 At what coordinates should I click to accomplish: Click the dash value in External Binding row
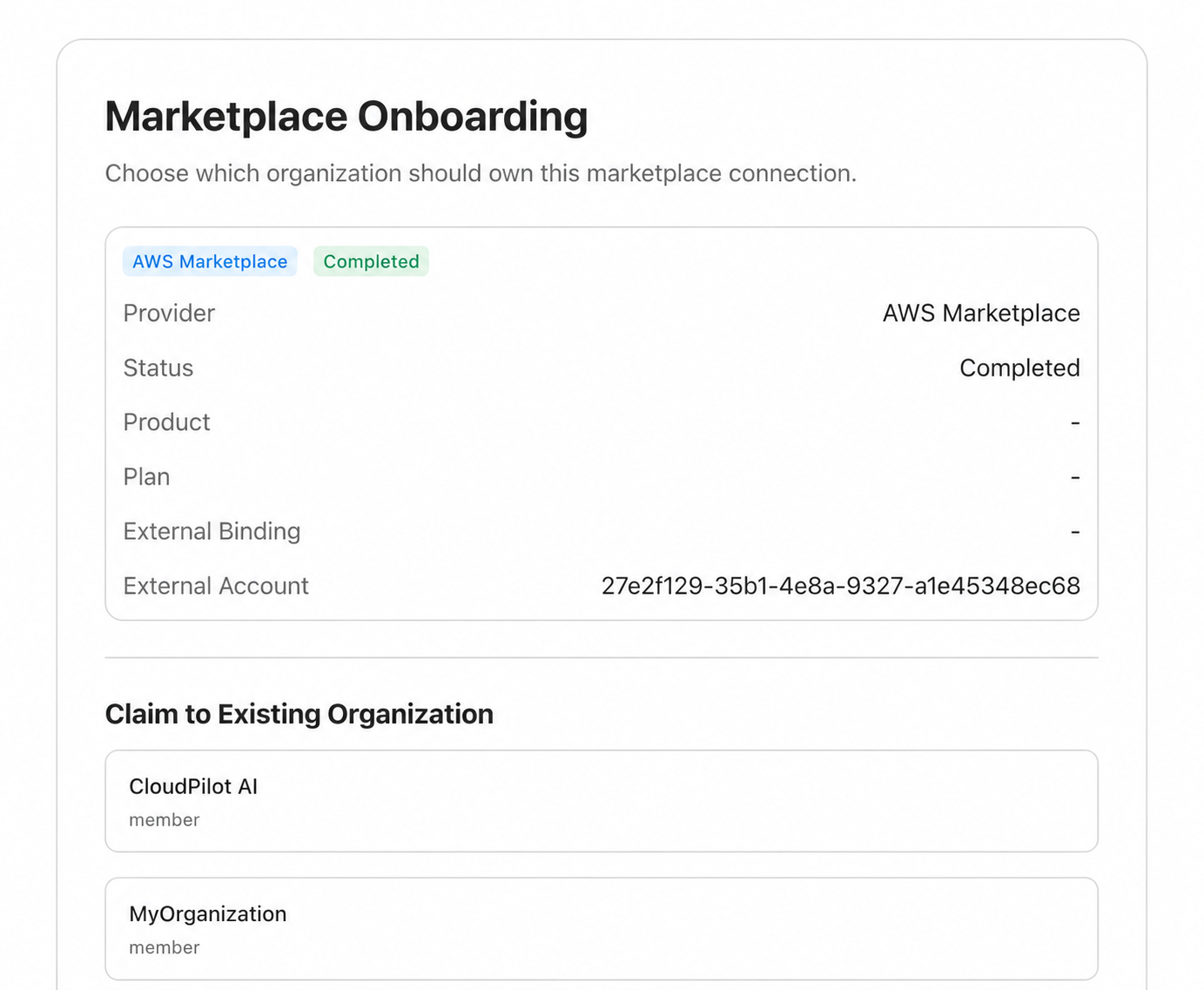(1075, 532)
